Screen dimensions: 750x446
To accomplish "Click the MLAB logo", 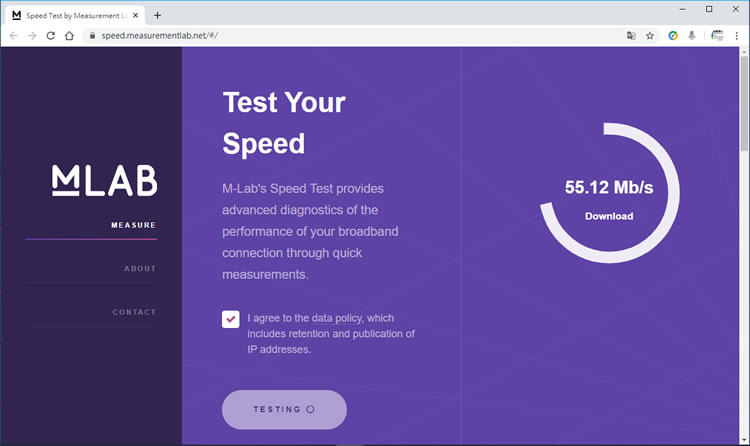I will click(104, 180).
